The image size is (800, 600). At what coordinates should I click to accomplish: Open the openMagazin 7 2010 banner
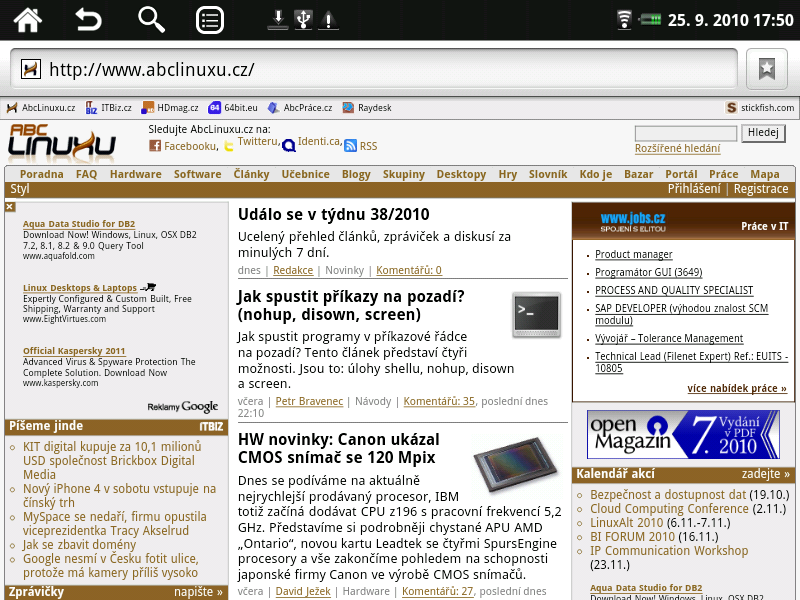(x=683, y=435)
